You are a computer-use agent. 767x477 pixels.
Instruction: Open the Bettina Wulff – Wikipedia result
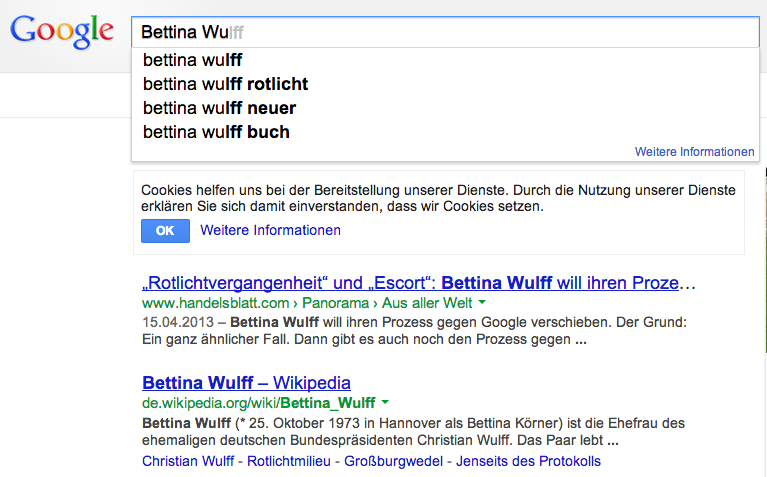tap(247, 383)
